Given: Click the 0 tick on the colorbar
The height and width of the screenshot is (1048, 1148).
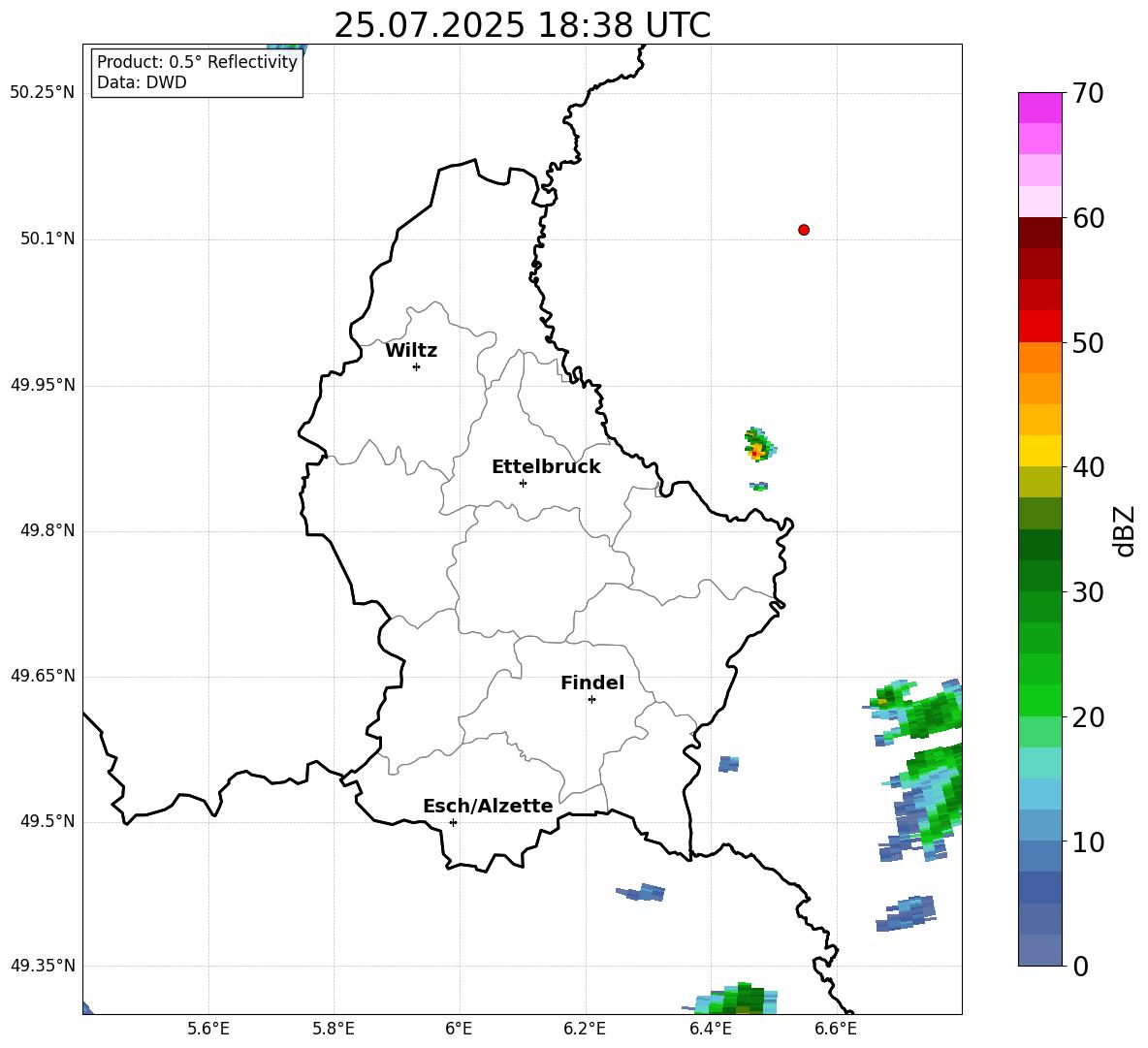Looking at the screenshot, I should (1080, 966).
